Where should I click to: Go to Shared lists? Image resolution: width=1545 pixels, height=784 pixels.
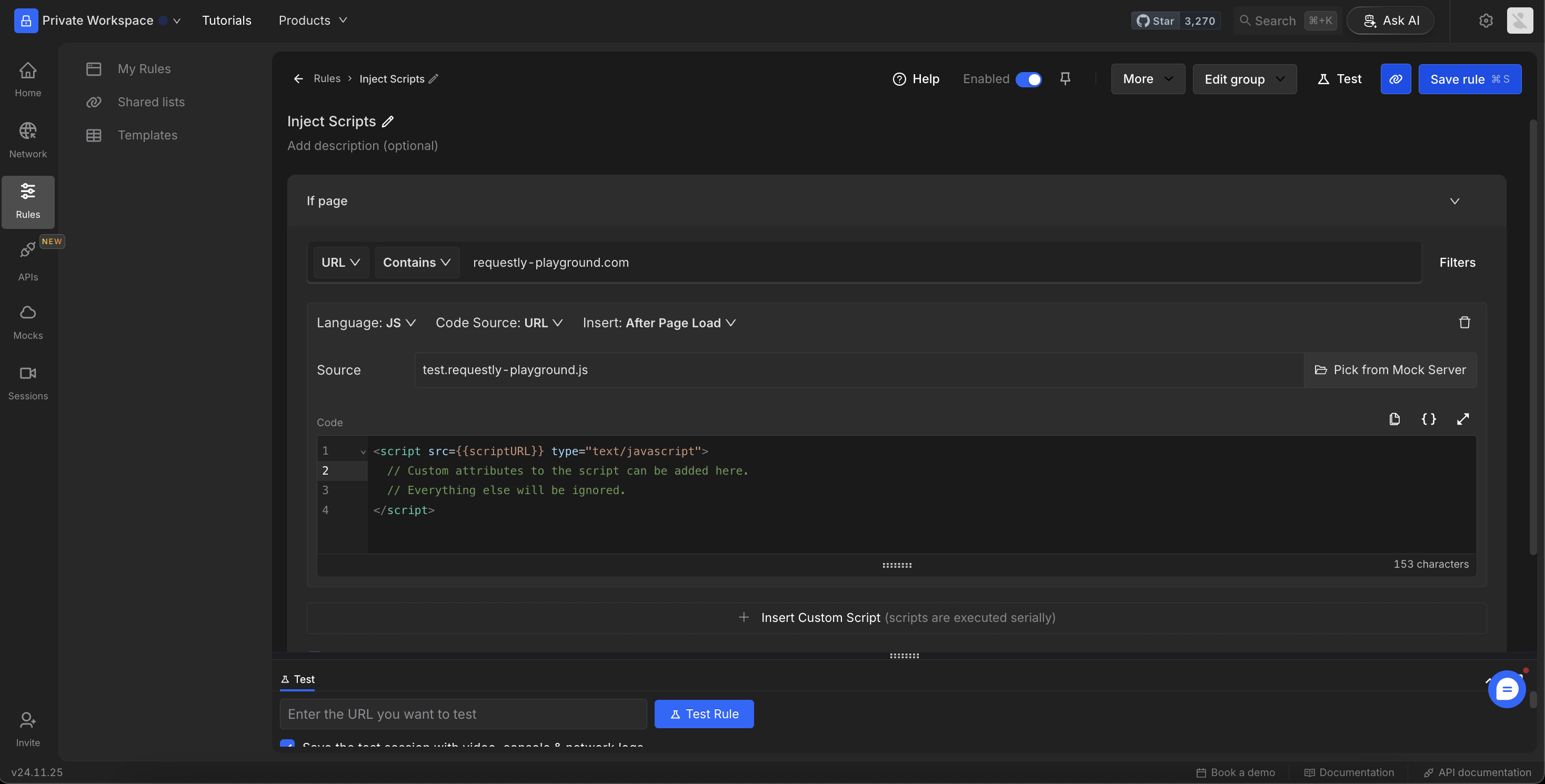(x=151, y=102)
